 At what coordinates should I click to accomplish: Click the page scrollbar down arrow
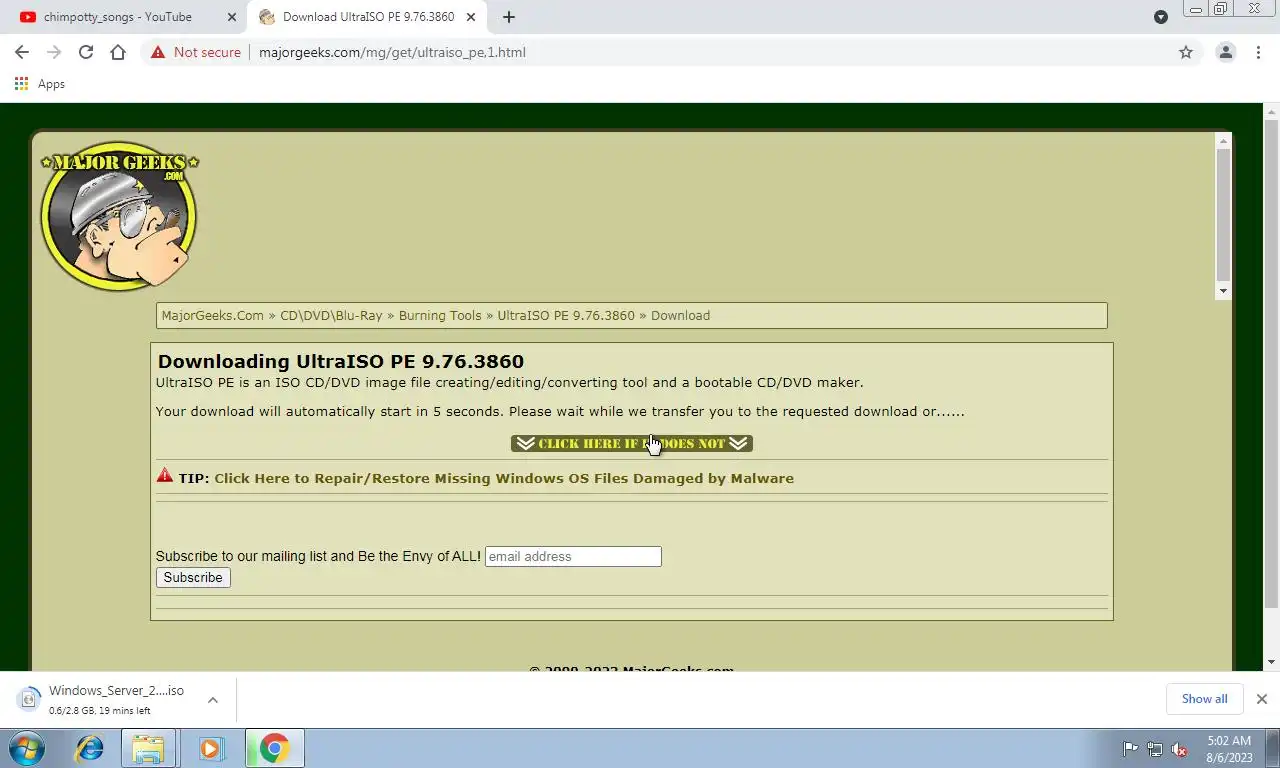point(1271,662)
